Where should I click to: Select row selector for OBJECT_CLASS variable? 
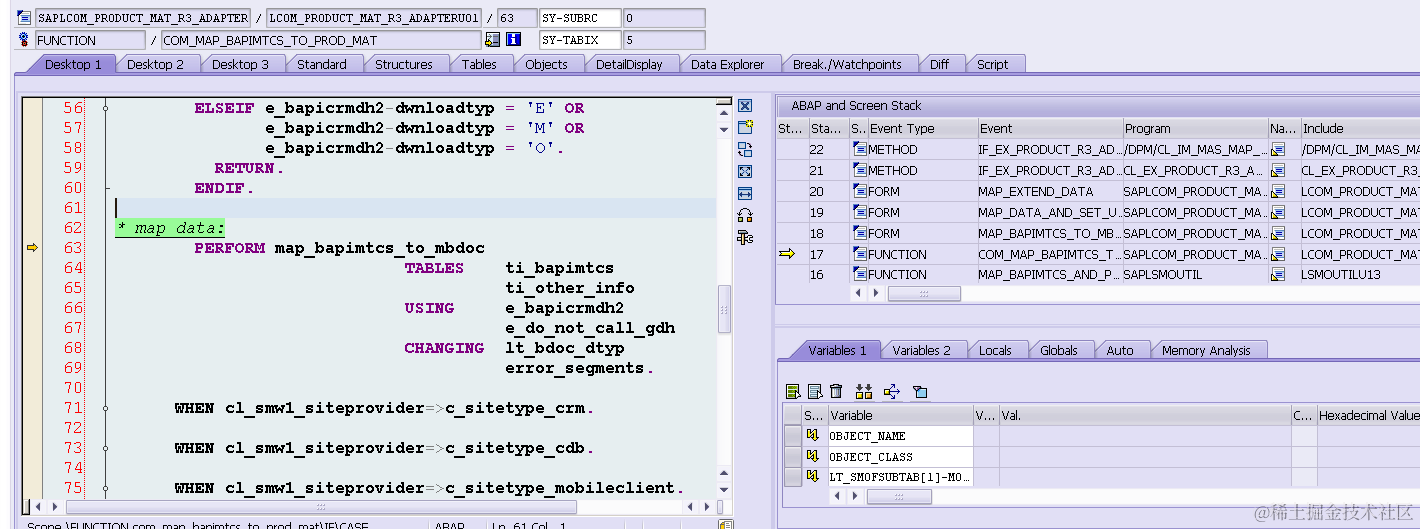click(792, 457)
